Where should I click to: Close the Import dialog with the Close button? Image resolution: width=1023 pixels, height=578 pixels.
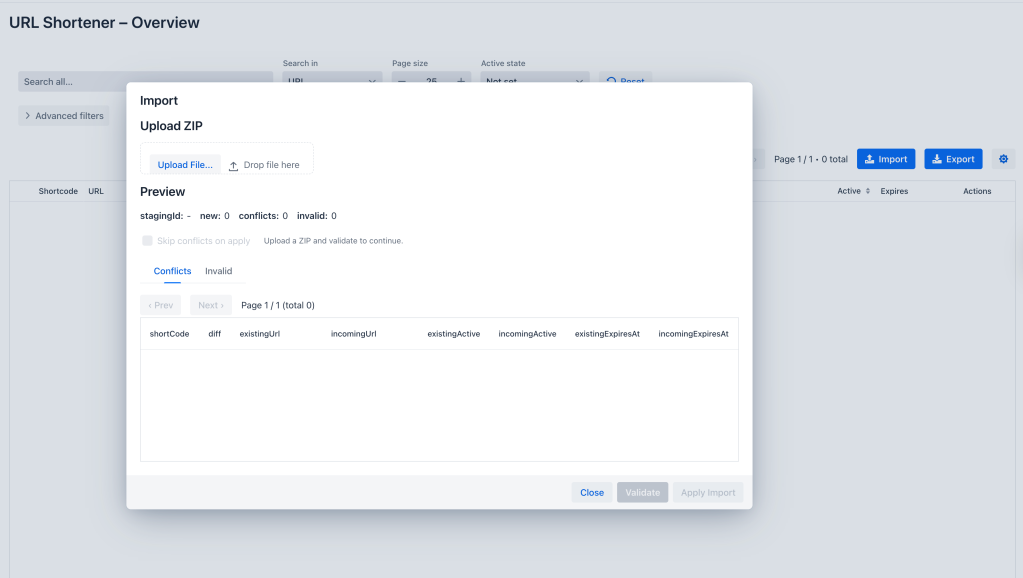point(591,492)
